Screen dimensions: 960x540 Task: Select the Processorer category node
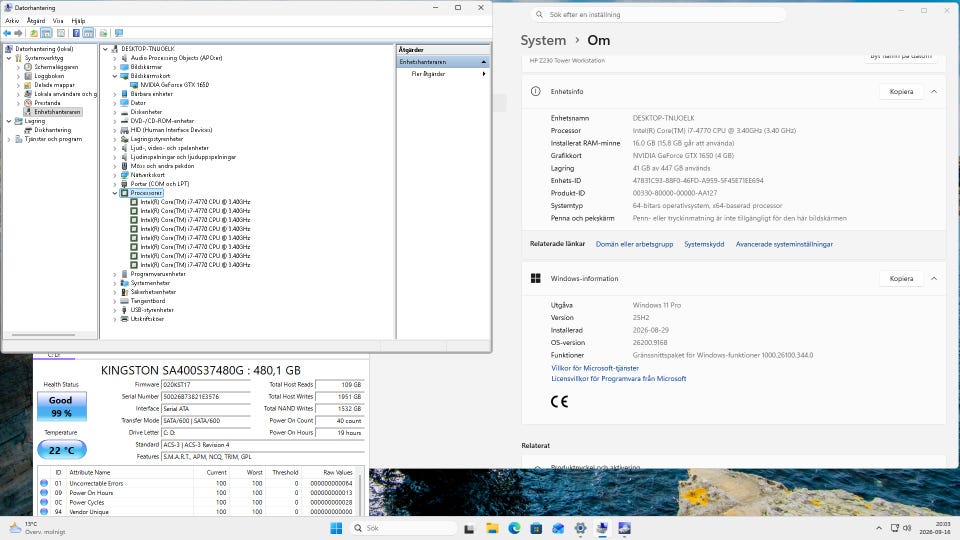pos(146,193)
